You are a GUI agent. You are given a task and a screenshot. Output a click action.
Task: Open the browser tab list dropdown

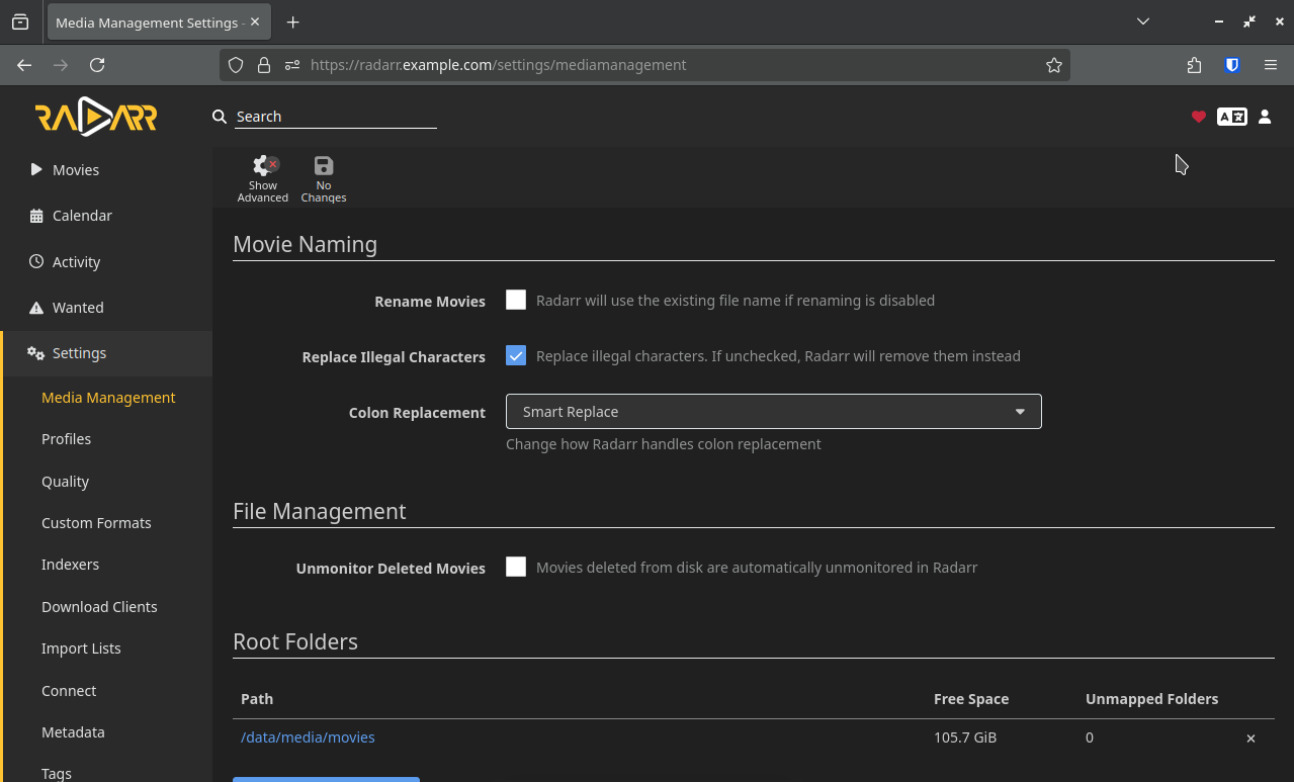pos(1143,22)
